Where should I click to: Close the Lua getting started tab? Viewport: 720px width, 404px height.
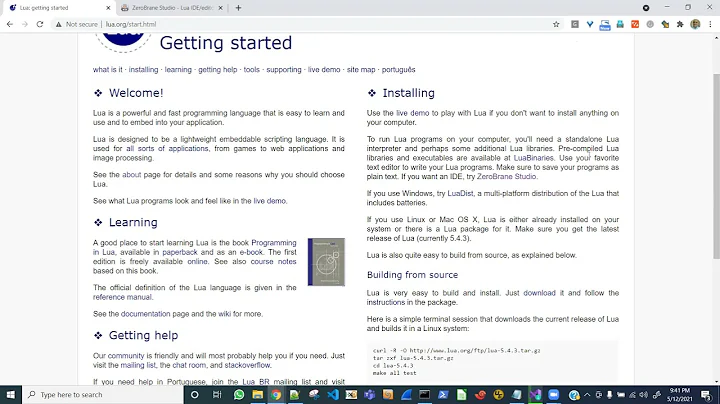pos(108,8)
